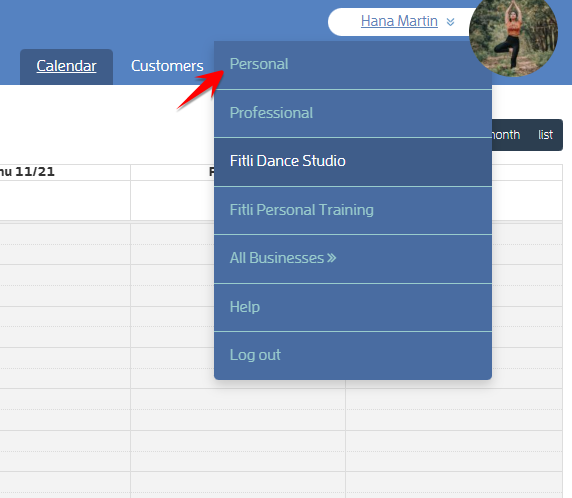The image size is (572, 498).
Task: Select Fitli Dance Studio business
Action: [353, 162]
